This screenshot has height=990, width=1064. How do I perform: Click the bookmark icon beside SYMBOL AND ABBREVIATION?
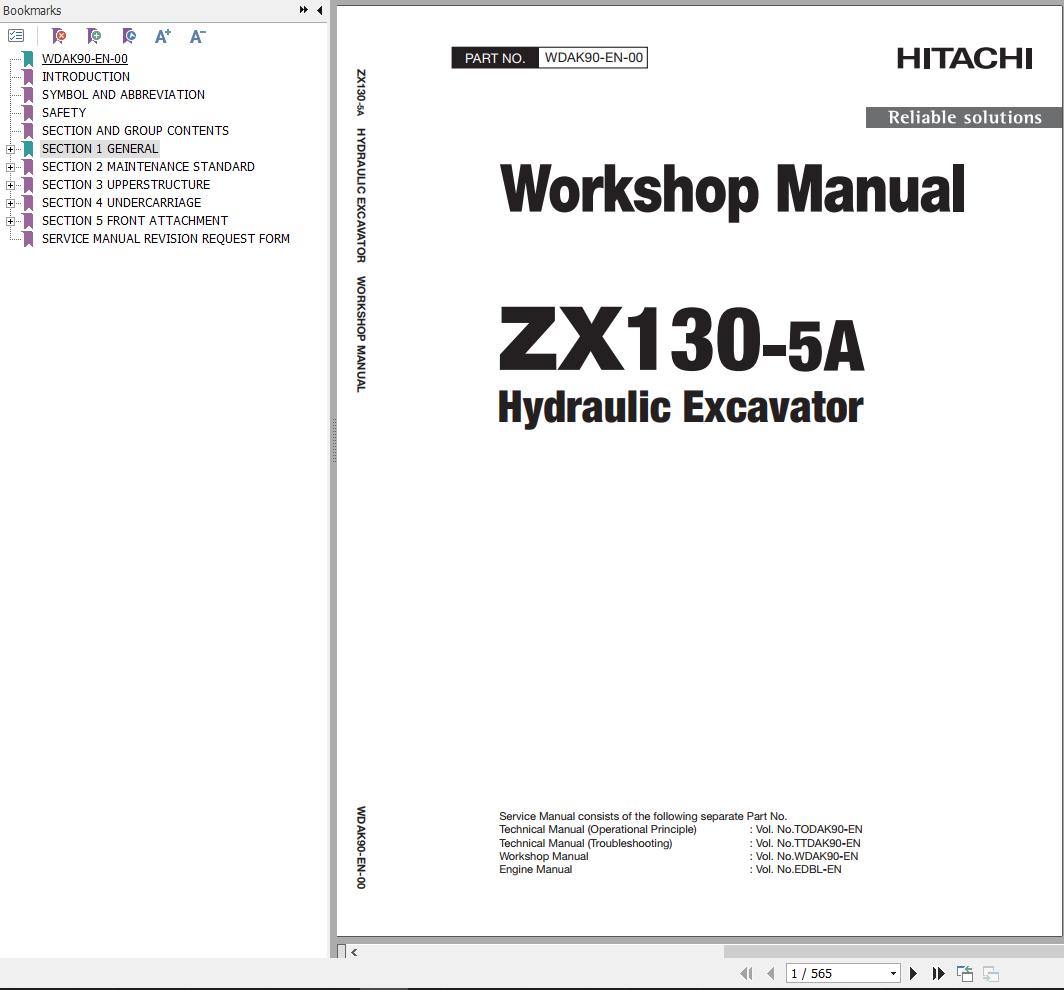[x=28, y=95]
